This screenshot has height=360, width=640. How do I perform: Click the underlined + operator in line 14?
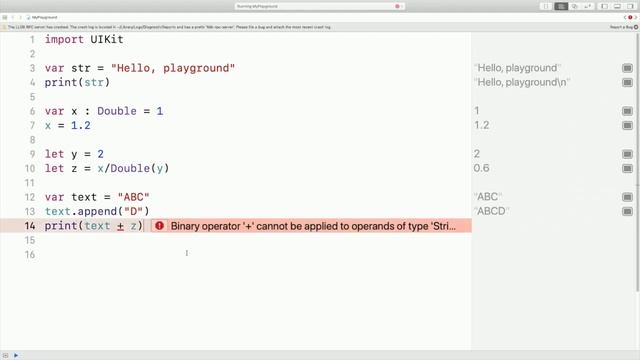coord(120,226)
